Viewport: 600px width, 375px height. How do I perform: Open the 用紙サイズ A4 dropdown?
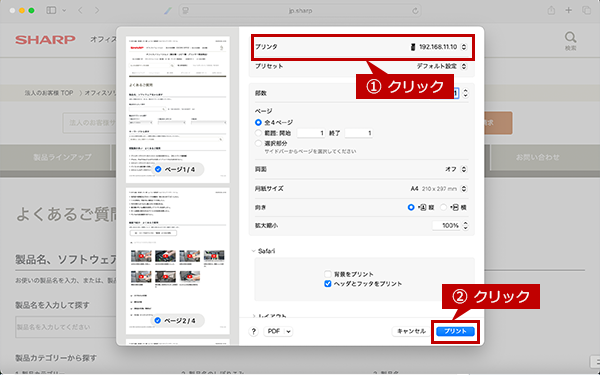click(x=363, y=189)
